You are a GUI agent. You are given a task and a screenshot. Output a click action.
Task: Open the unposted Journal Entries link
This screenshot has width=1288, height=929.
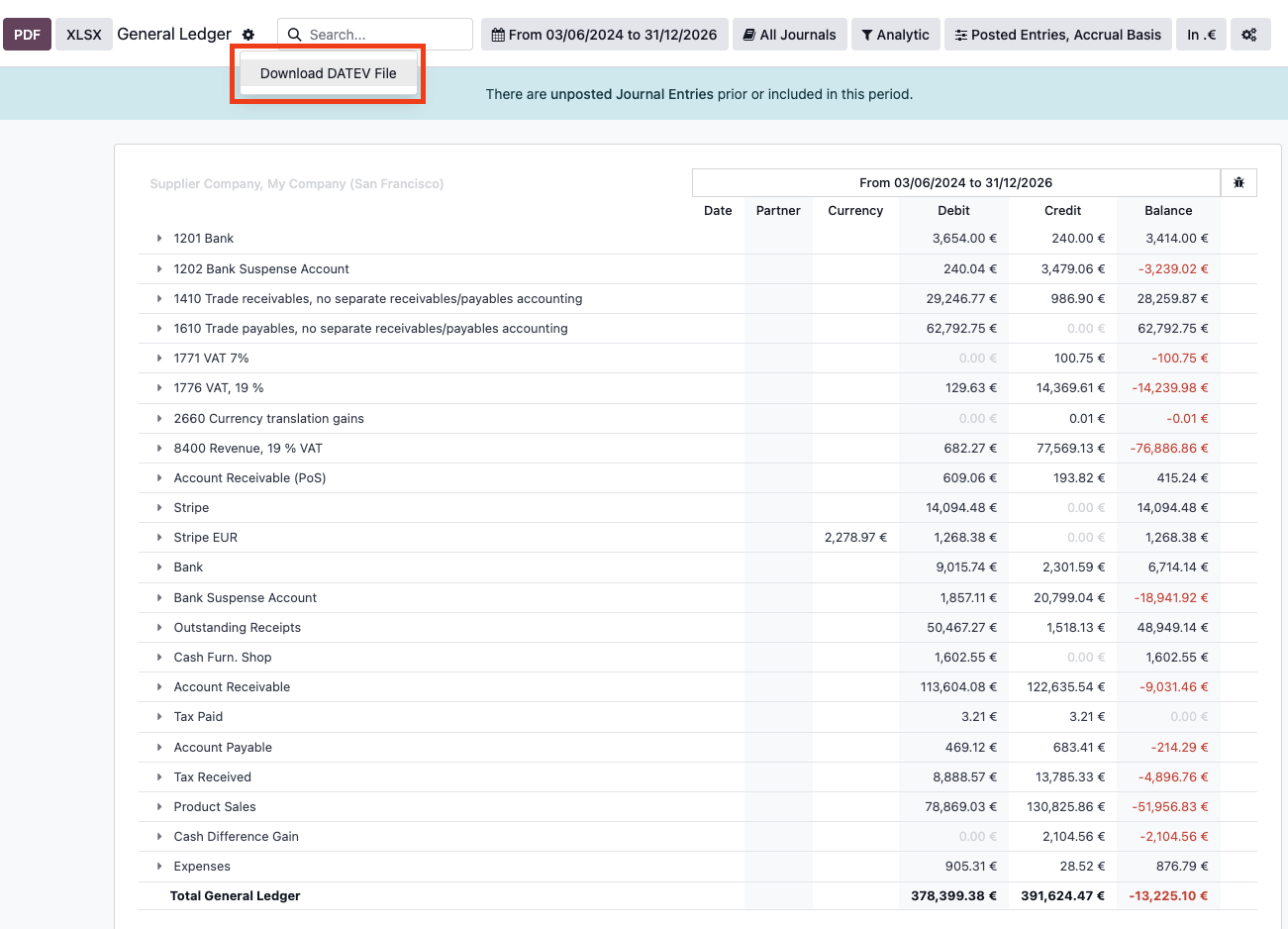tap(632, 94)
